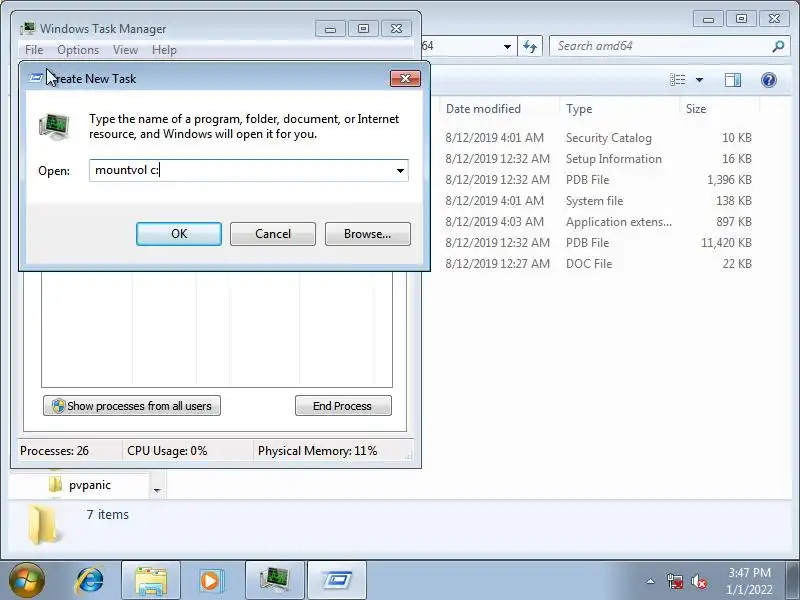Screen dimensions: 800x600
Task: Click Show processes from all users
Action: 132,406
